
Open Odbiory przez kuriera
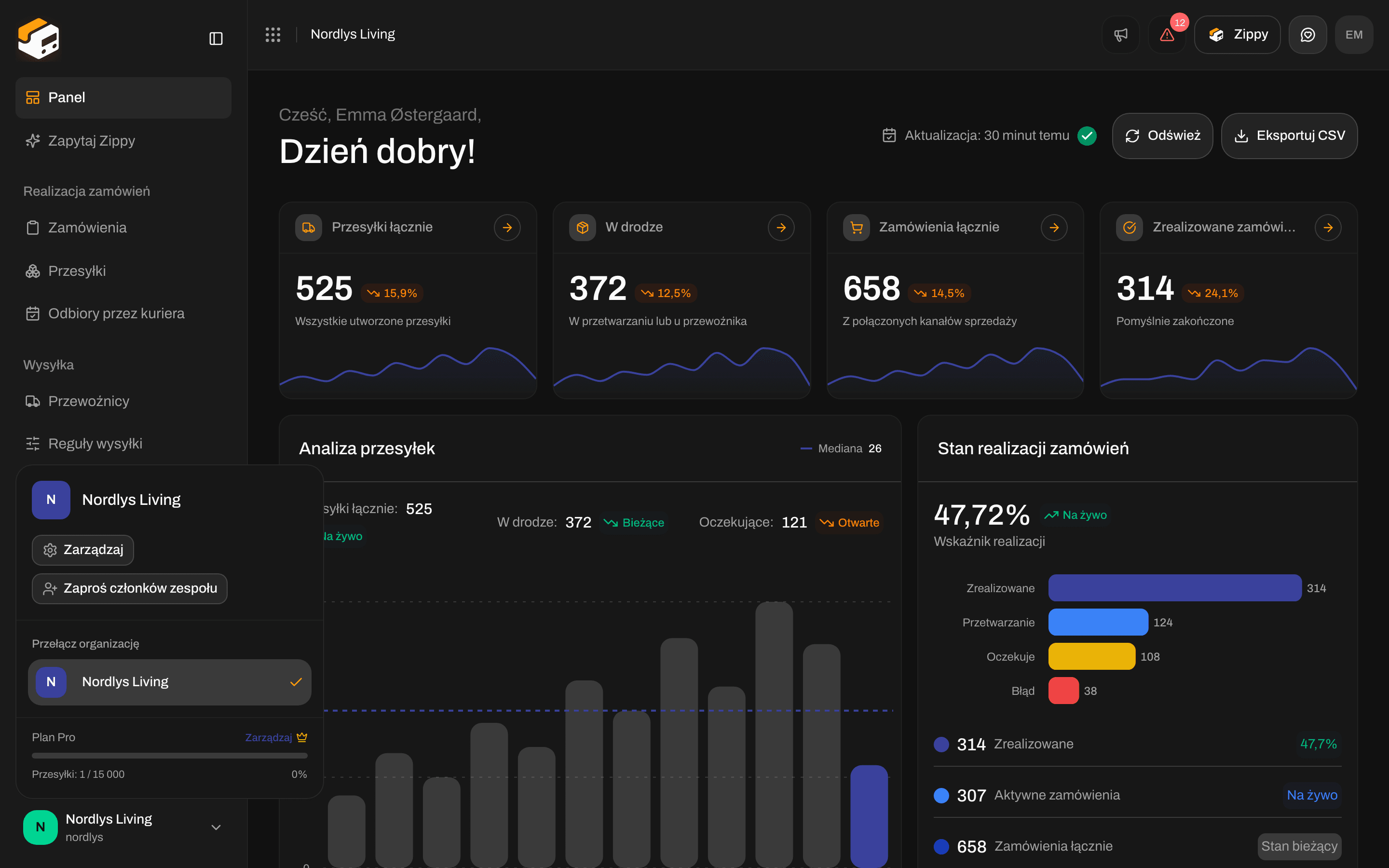pos(123,313)
